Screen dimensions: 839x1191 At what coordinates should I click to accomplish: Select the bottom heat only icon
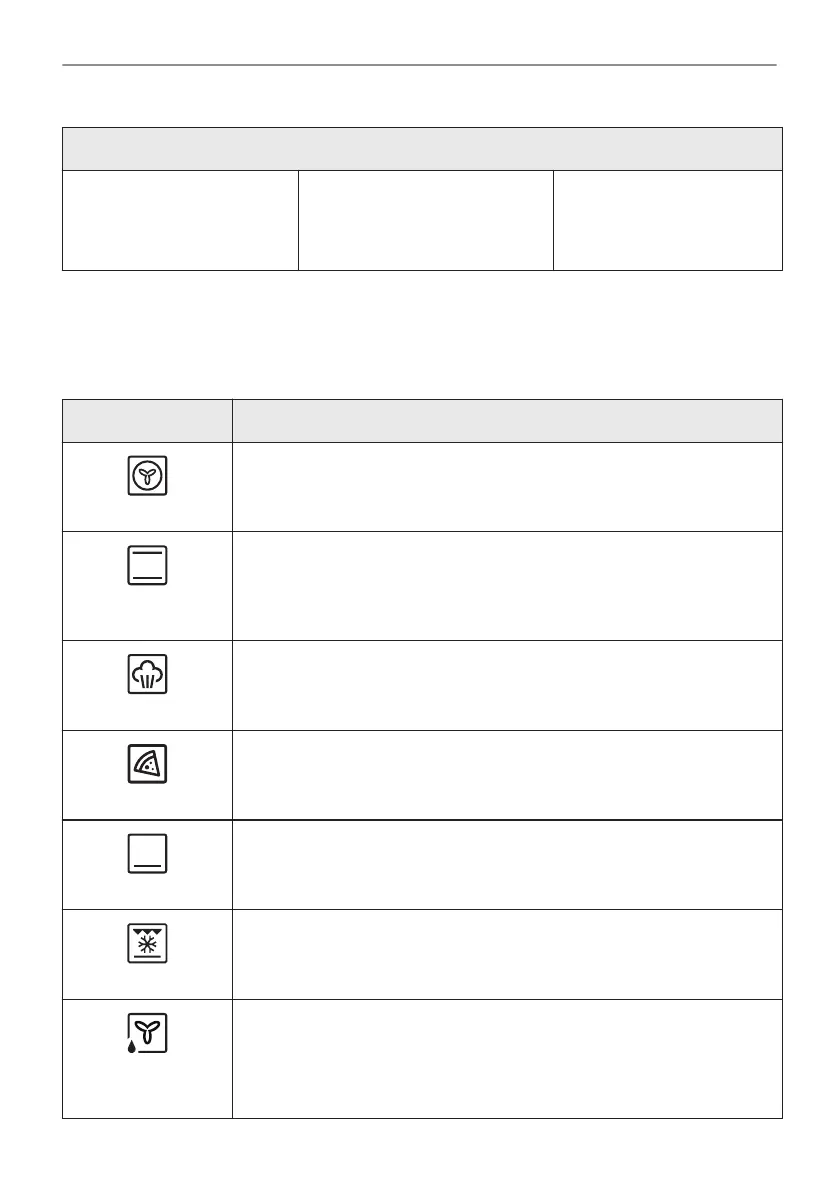[x=147, y=854]
